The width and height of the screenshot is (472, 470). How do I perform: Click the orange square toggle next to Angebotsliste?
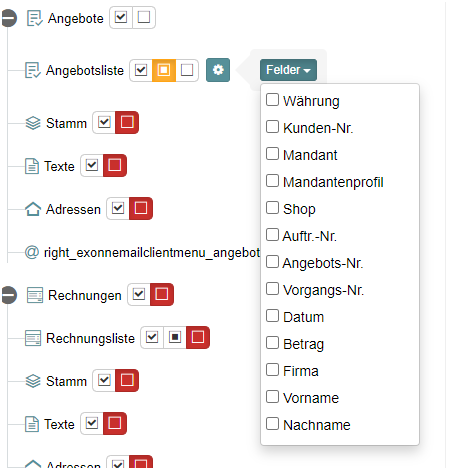[x=164, y=70]
